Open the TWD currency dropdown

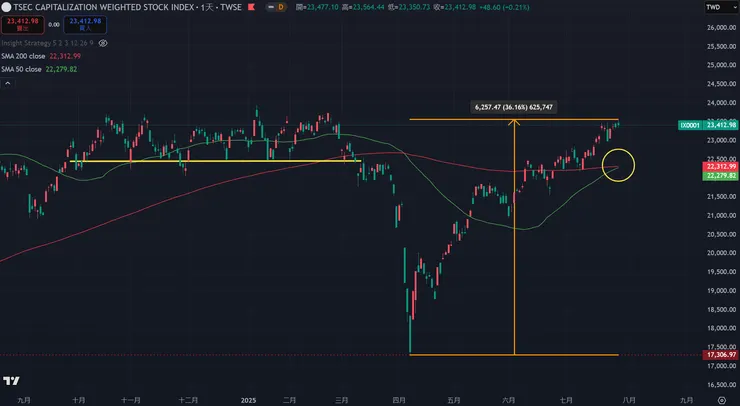point(721,7)
